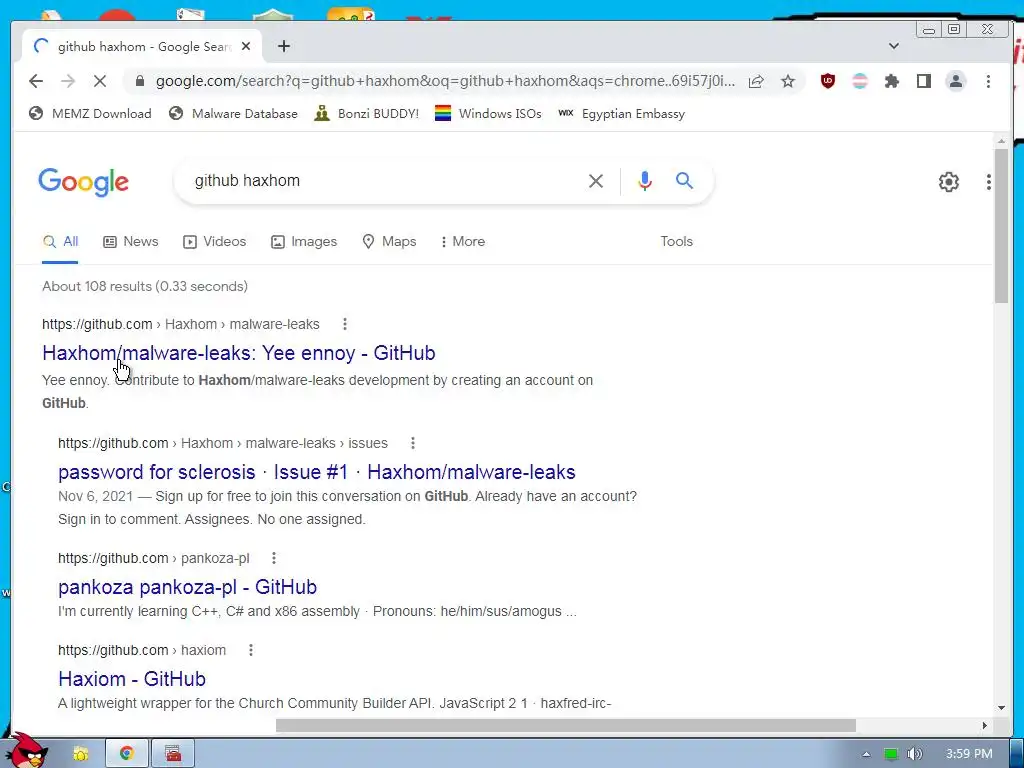Bookmark this page with the star

pyautogui.click(x=788, y=81)
